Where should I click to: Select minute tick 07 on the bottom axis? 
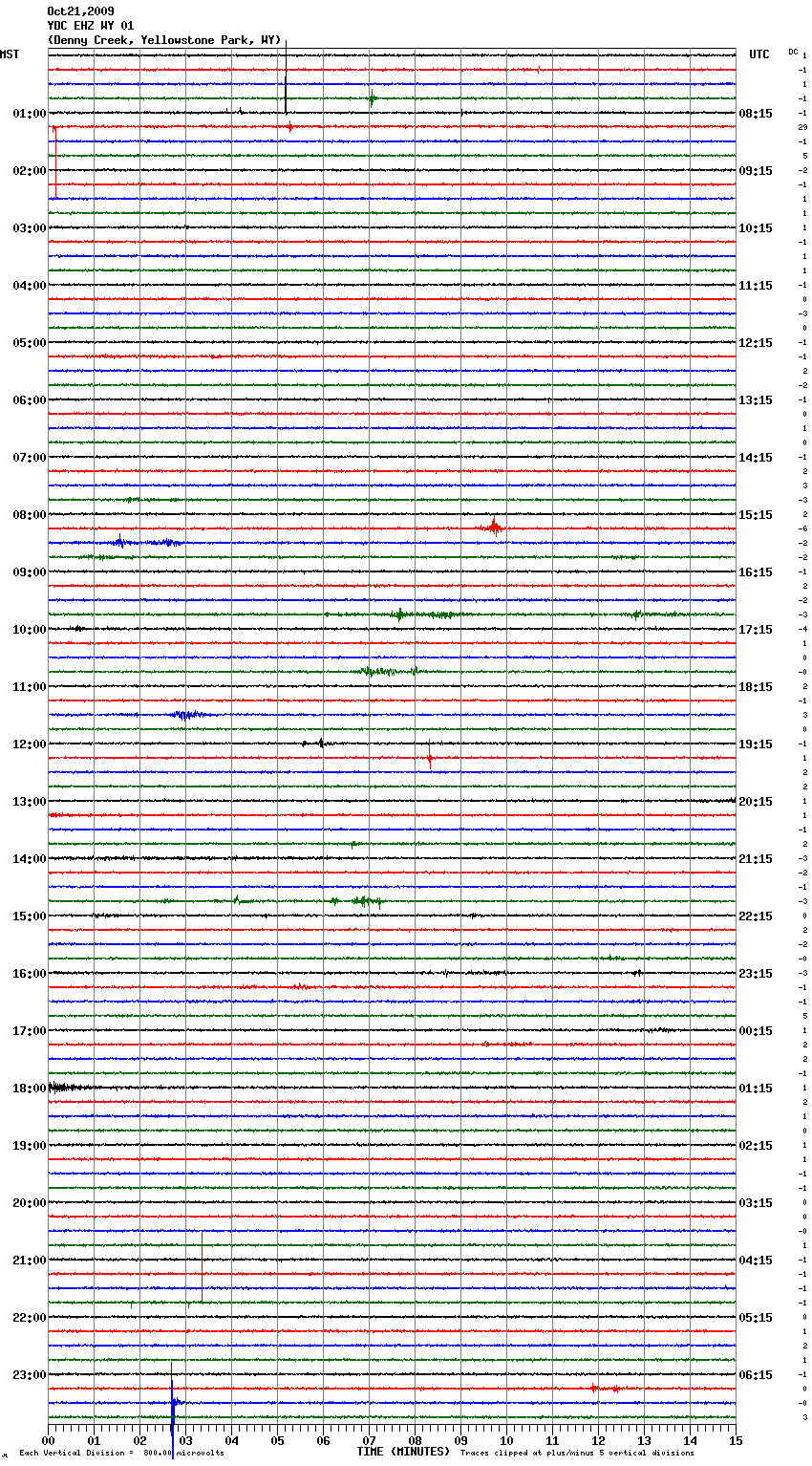click(369, 1440)
